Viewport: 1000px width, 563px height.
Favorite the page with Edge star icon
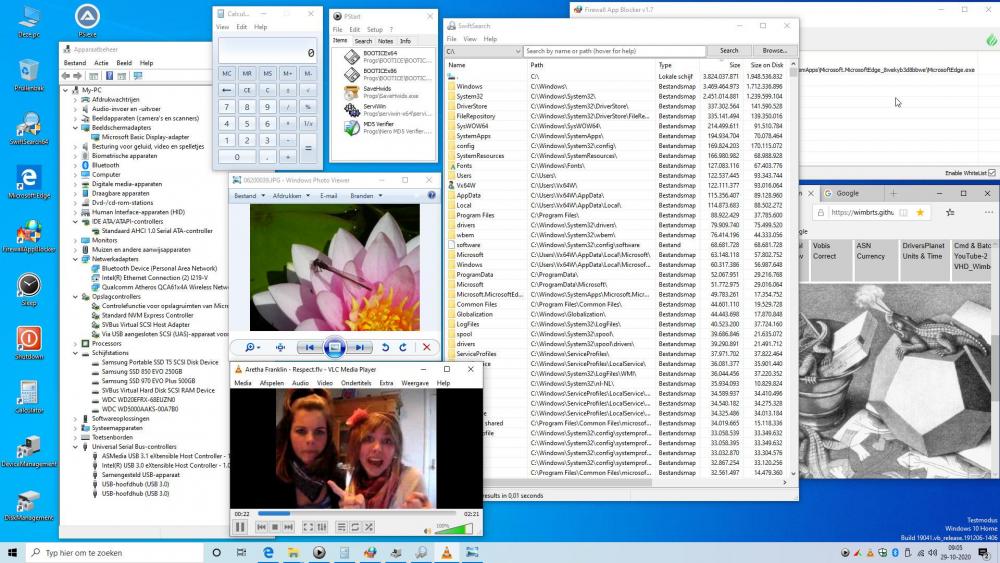point(919,212)
